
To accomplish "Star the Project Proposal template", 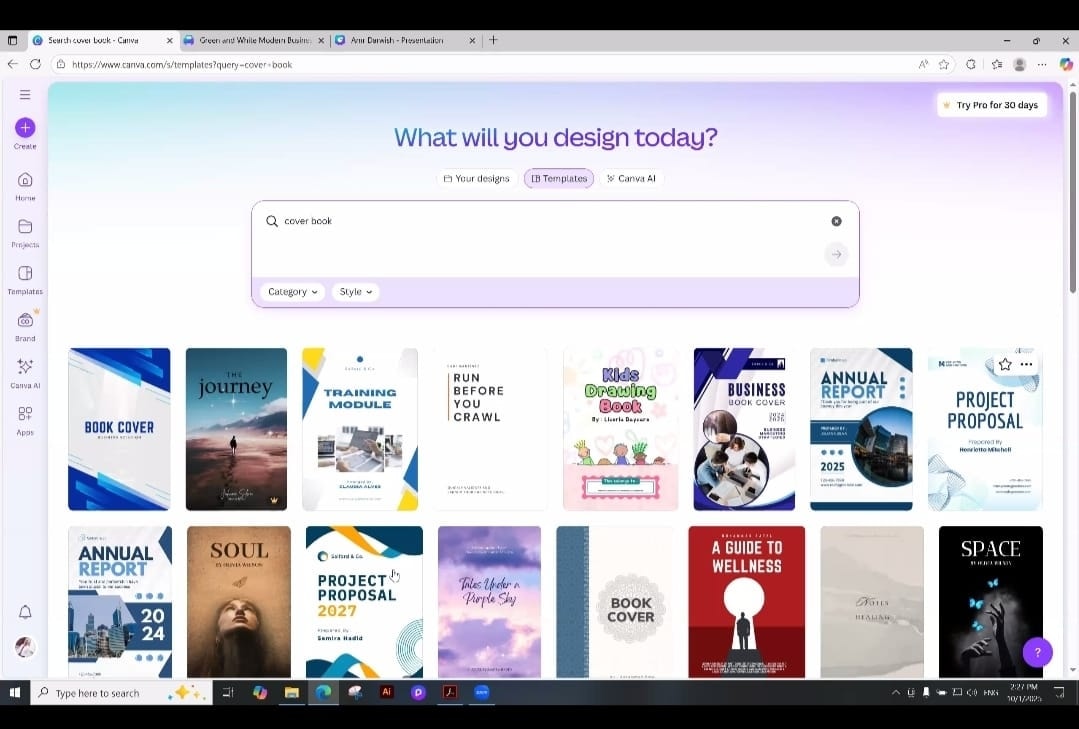I will (x=1005, y=365).
